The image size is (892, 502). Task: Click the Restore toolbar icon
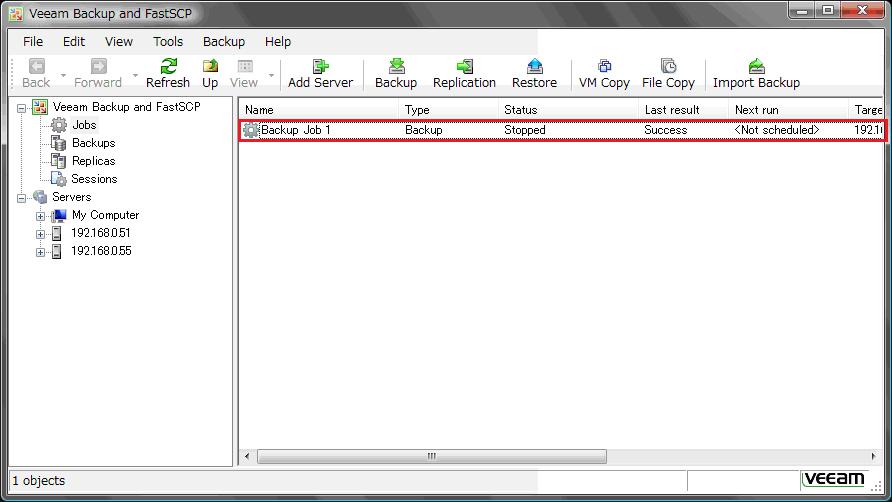(x=534, y=67)
